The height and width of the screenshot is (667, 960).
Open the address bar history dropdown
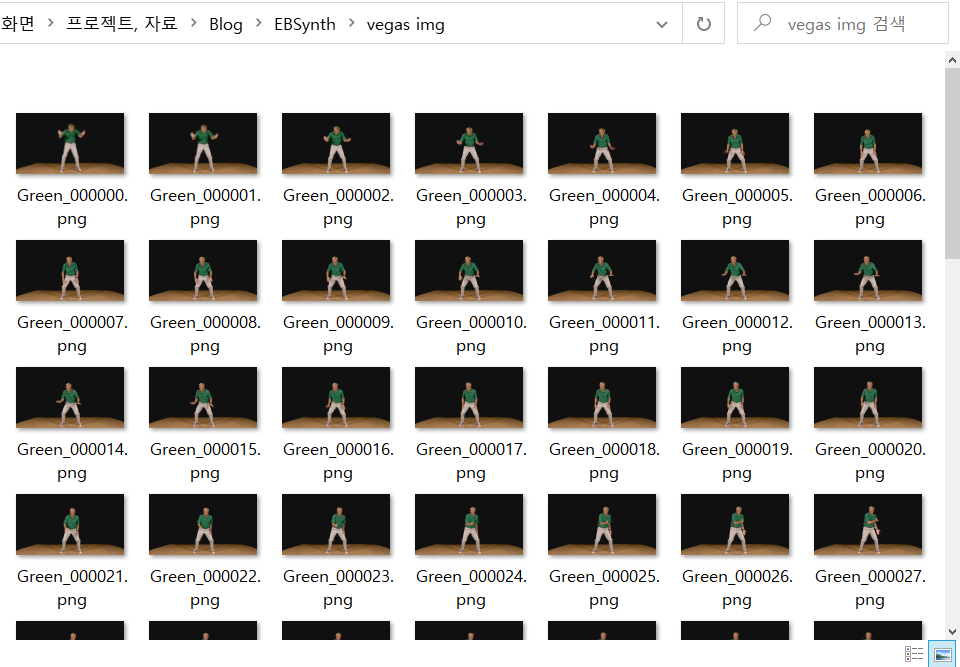tap(662, 24)
